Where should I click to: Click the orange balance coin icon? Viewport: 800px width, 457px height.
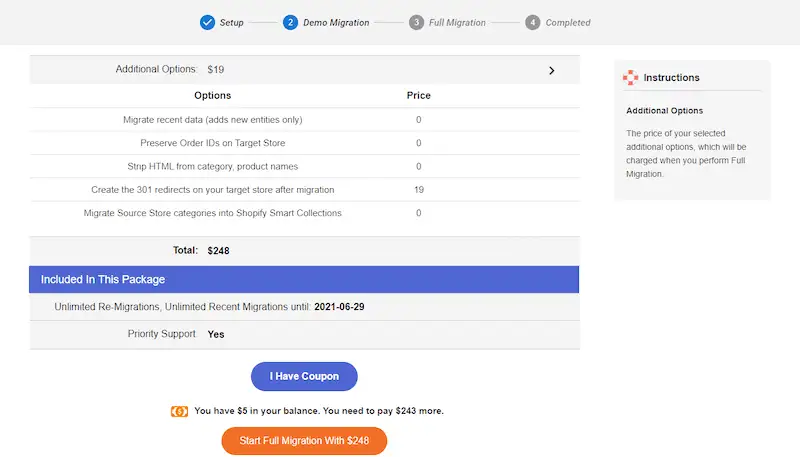point(180,411)
